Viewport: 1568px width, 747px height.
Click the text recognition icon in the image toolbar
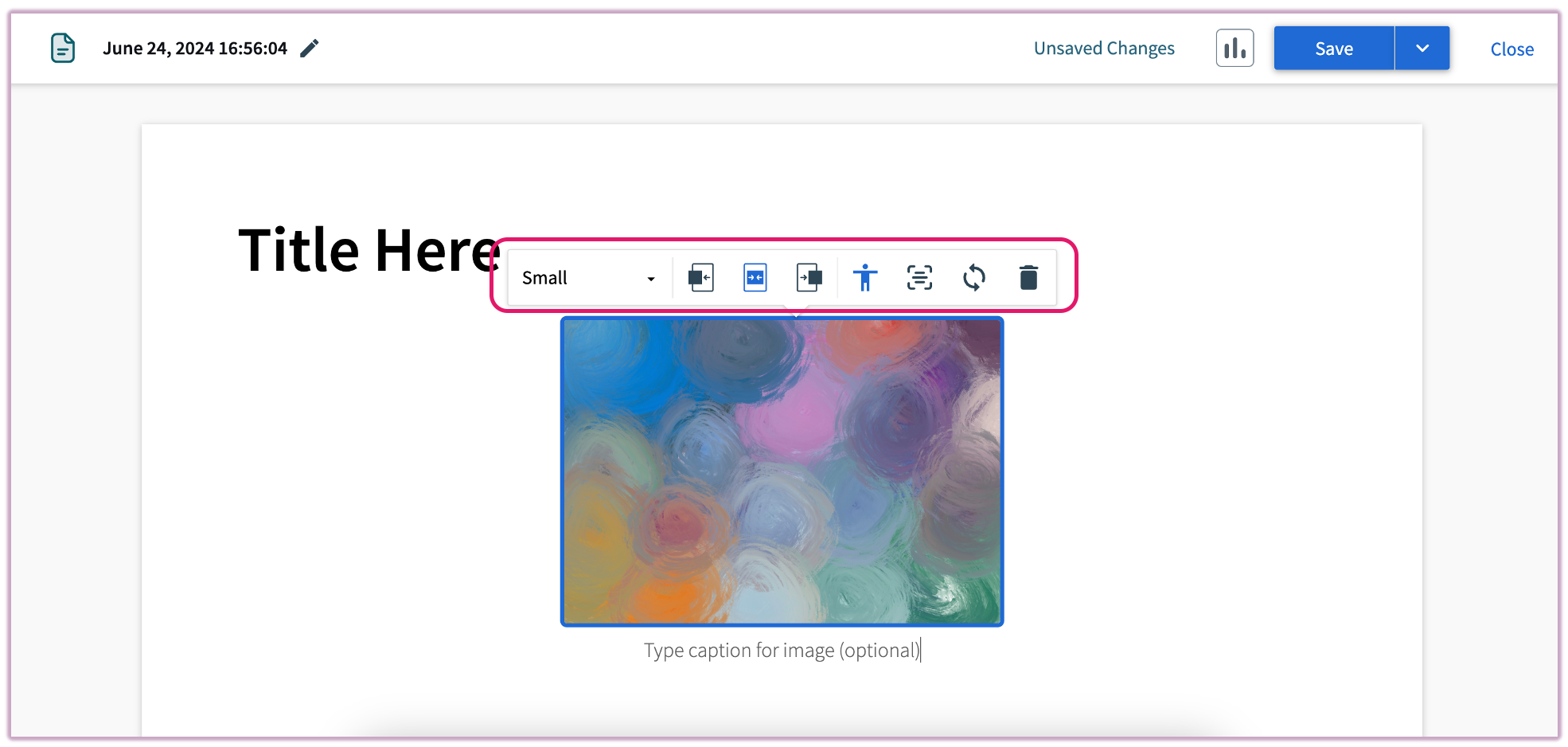pyautogui.click(x=919, y=277)
